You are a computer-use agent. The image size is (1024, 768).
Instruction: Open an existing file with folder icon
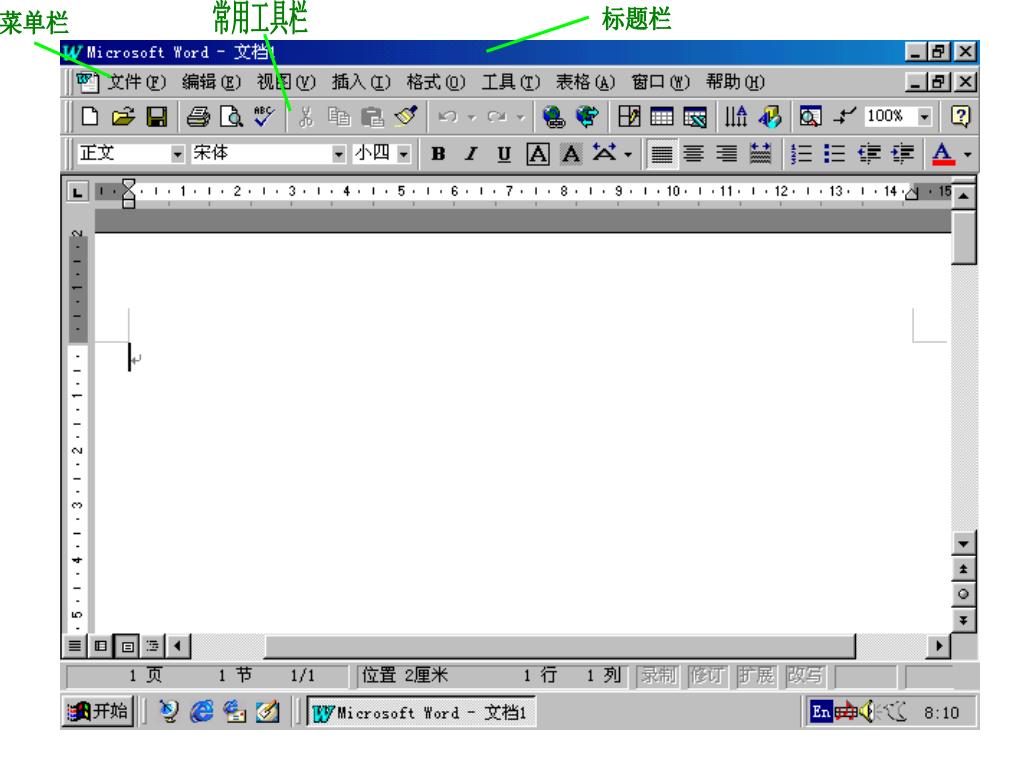click(123, 117)
